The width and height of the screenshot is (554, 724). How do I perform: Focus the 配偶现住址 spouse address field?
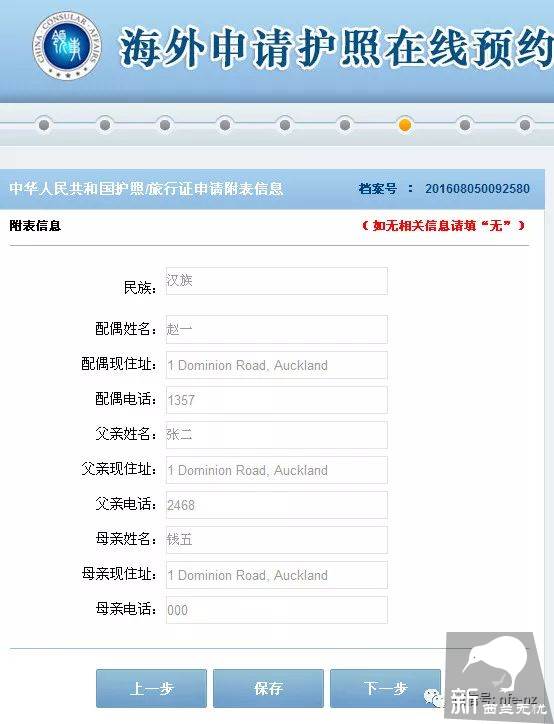tap(277, 365)
